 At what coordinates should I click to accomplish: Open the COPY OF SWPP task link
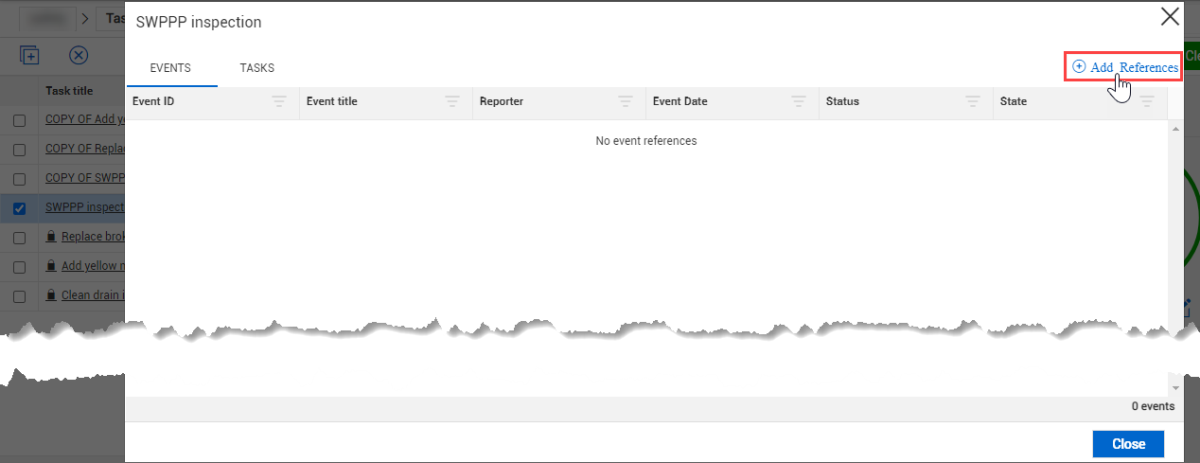pyautogui.click(x=84, y=178)
